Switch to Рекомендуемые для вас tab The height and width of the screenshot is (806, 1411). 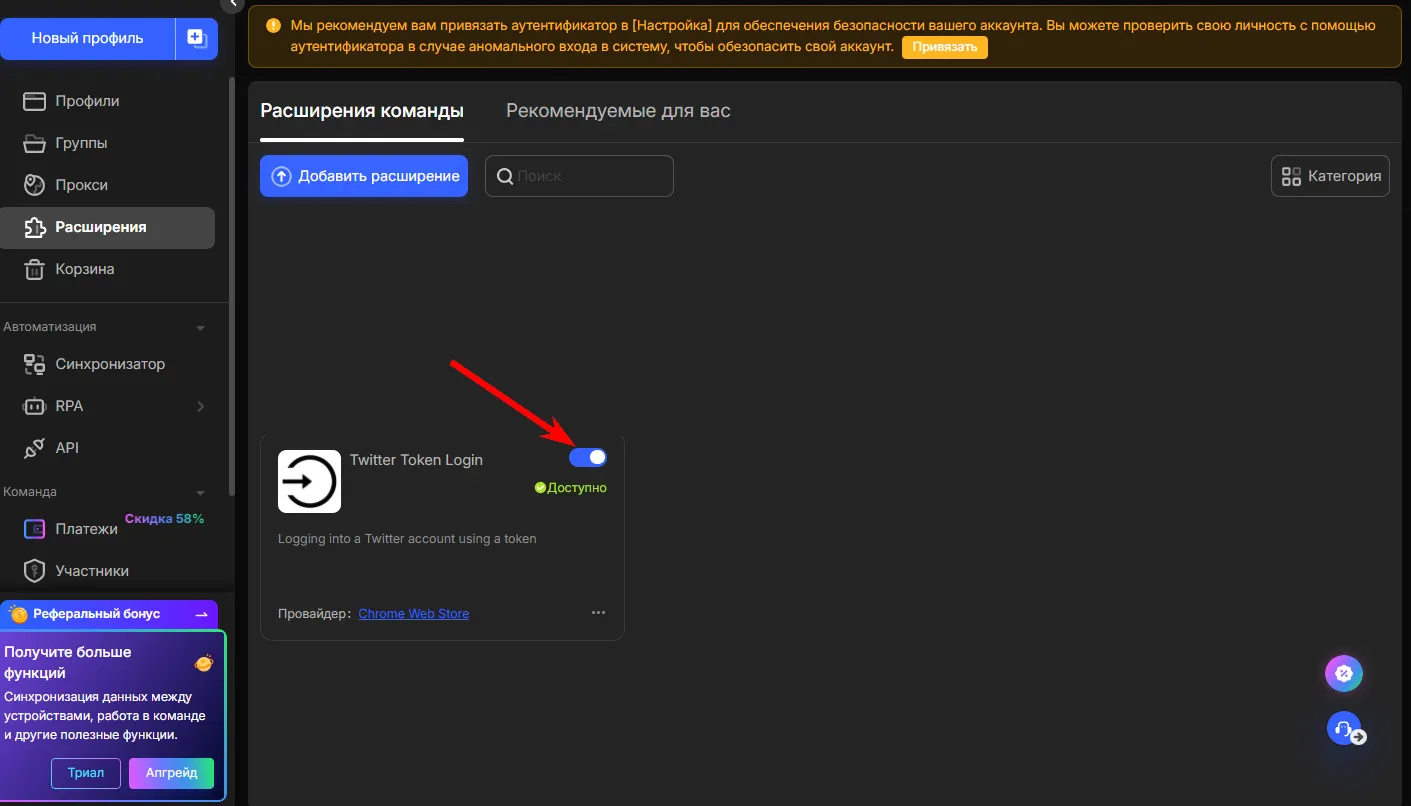618,110
